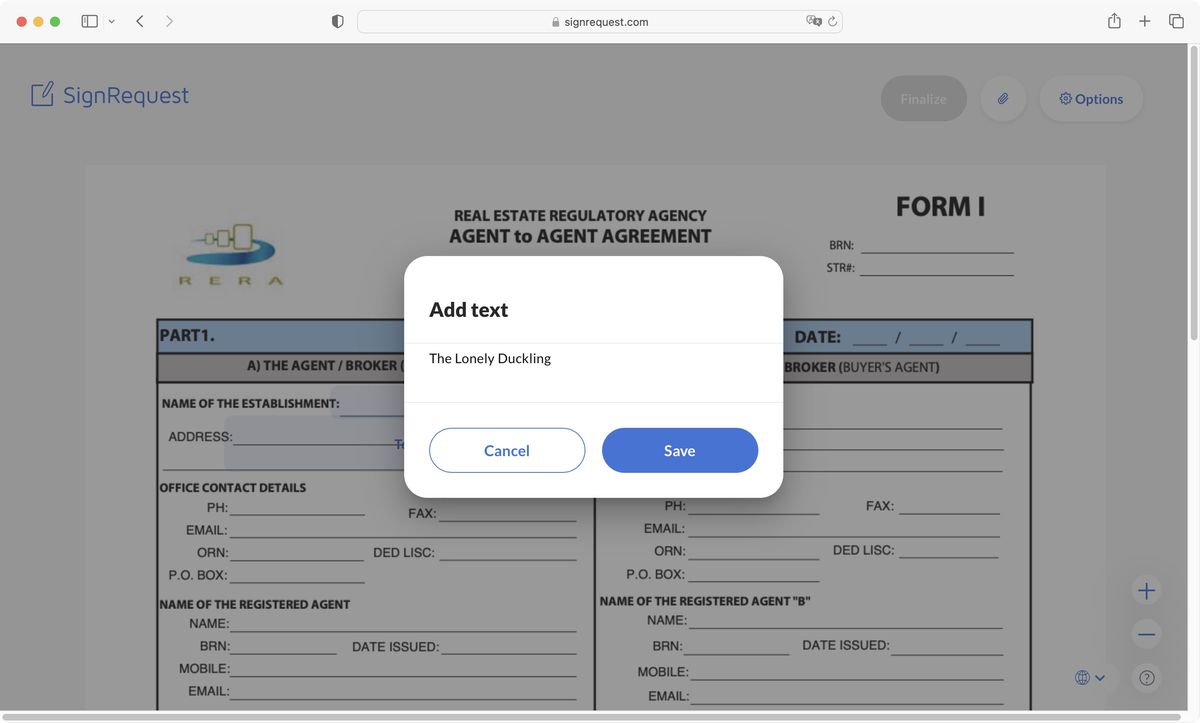Save the added text
The width and height of the screenshot is (1200, 723).
pyautogui.click(x=679, y=450)
